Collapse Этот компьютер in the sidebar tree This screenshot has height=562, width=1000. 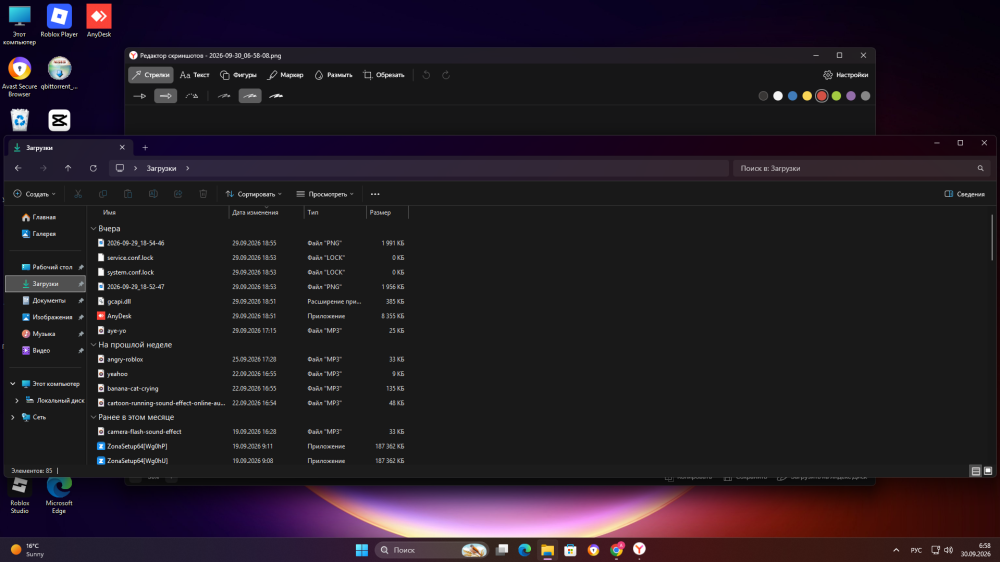[13, 384]
